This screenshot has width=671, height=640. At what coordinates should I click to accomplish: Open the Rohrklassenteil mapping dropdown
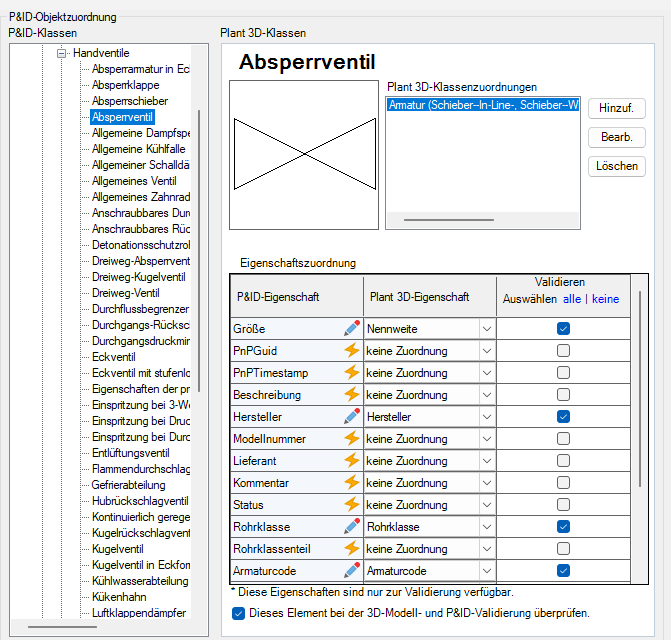coord(487,549)
